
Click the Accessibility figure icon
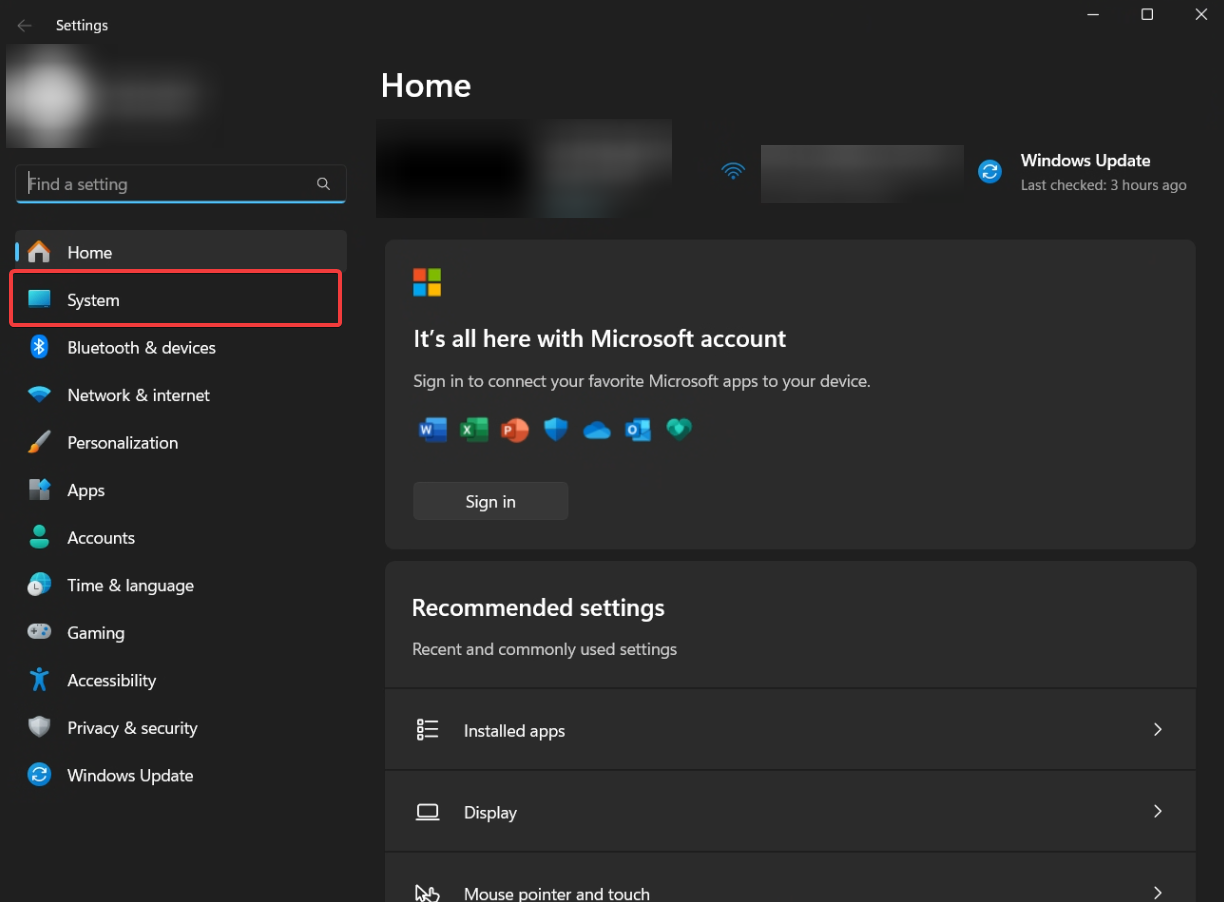click(x=39, y=680)
